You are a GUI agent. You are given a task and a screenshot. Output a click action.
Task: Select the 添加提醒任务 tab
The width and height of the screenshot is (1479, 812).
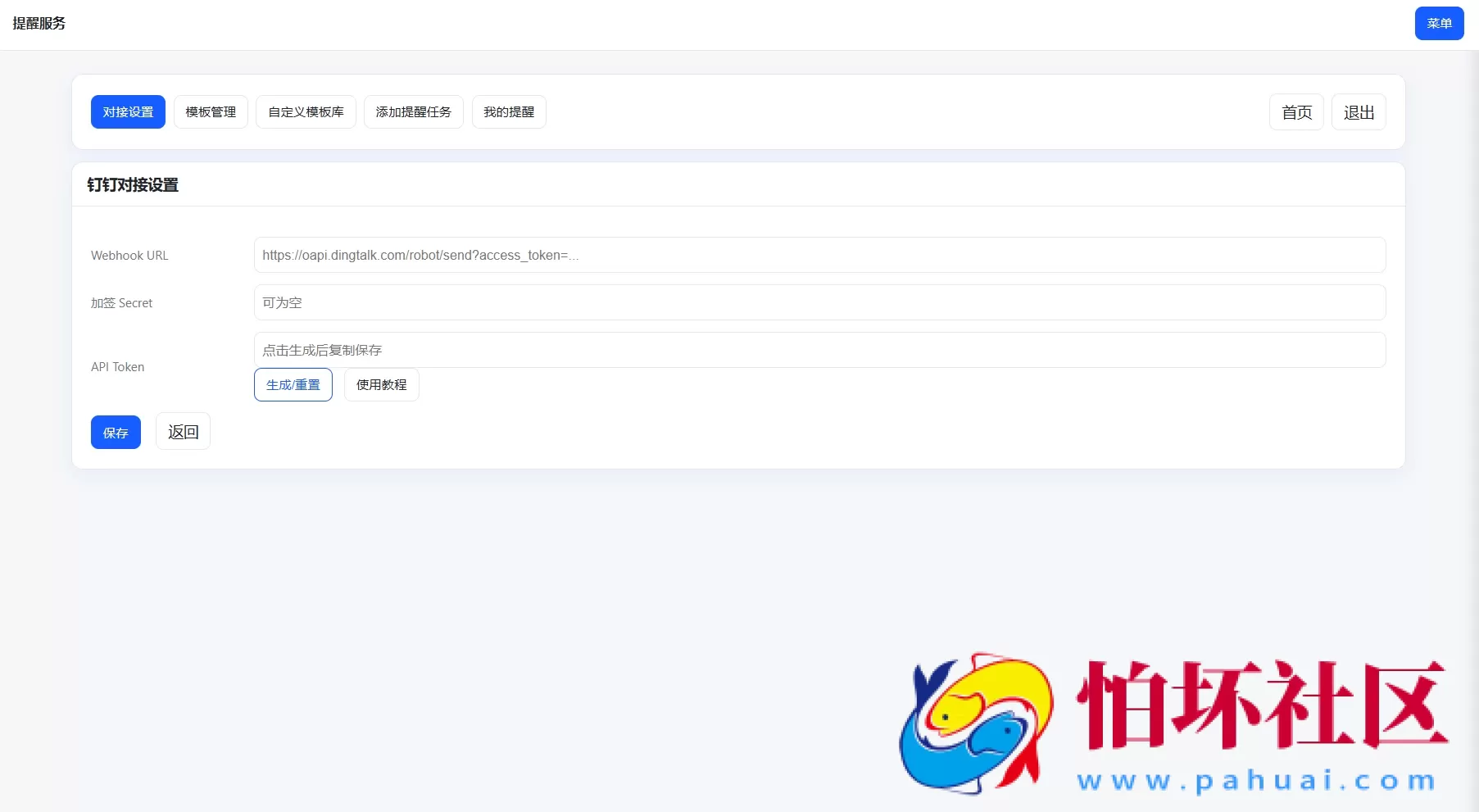[413, 112]
